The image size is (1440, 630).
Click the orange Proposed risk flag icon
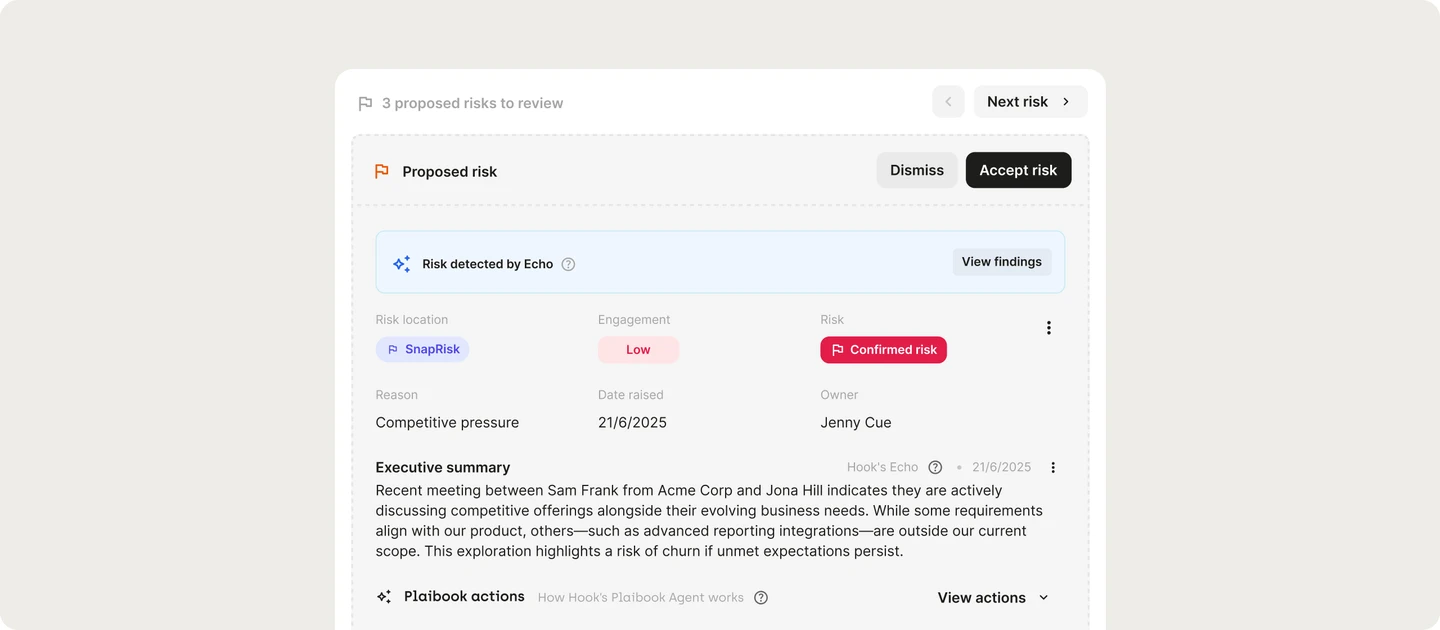(381, 171)
